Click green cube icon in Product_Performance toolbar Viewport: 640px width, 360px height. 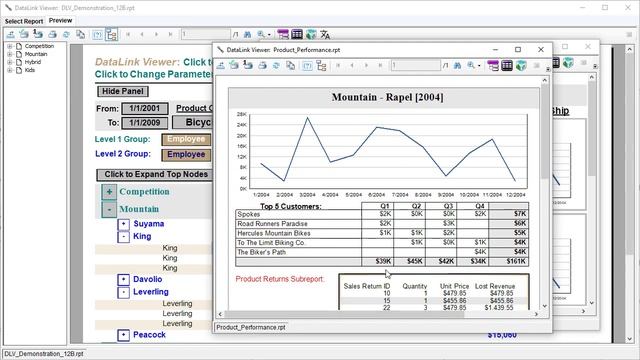click(x=521, y=65)
